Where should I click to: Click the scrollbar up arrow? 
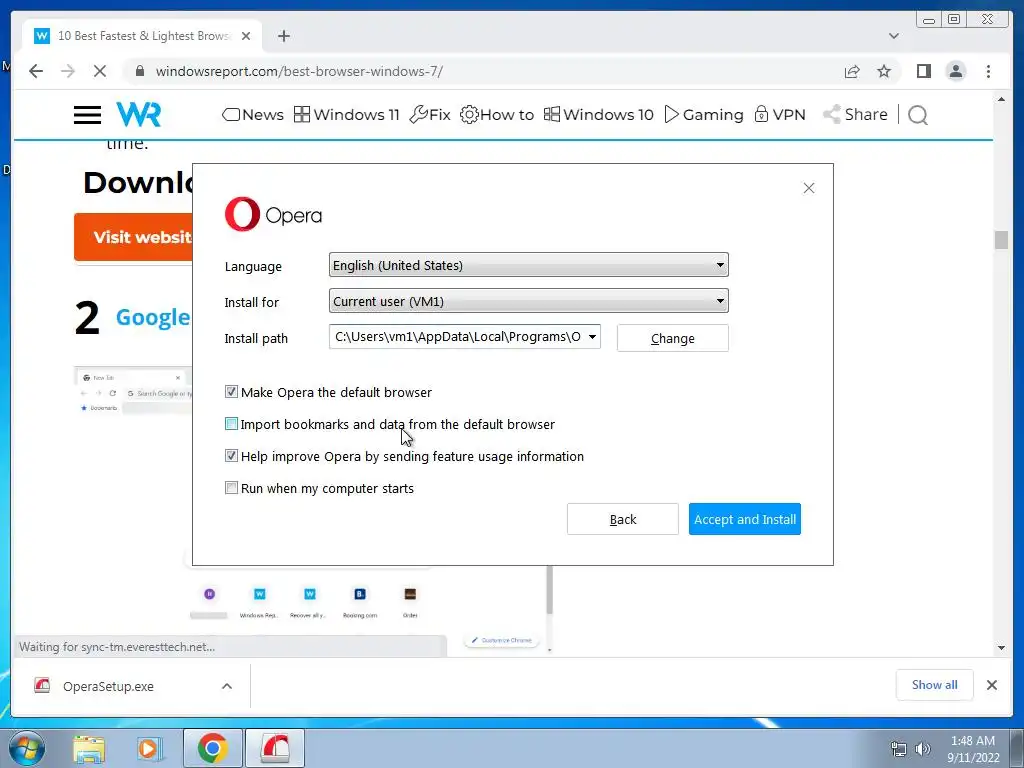click(1001, 99)
